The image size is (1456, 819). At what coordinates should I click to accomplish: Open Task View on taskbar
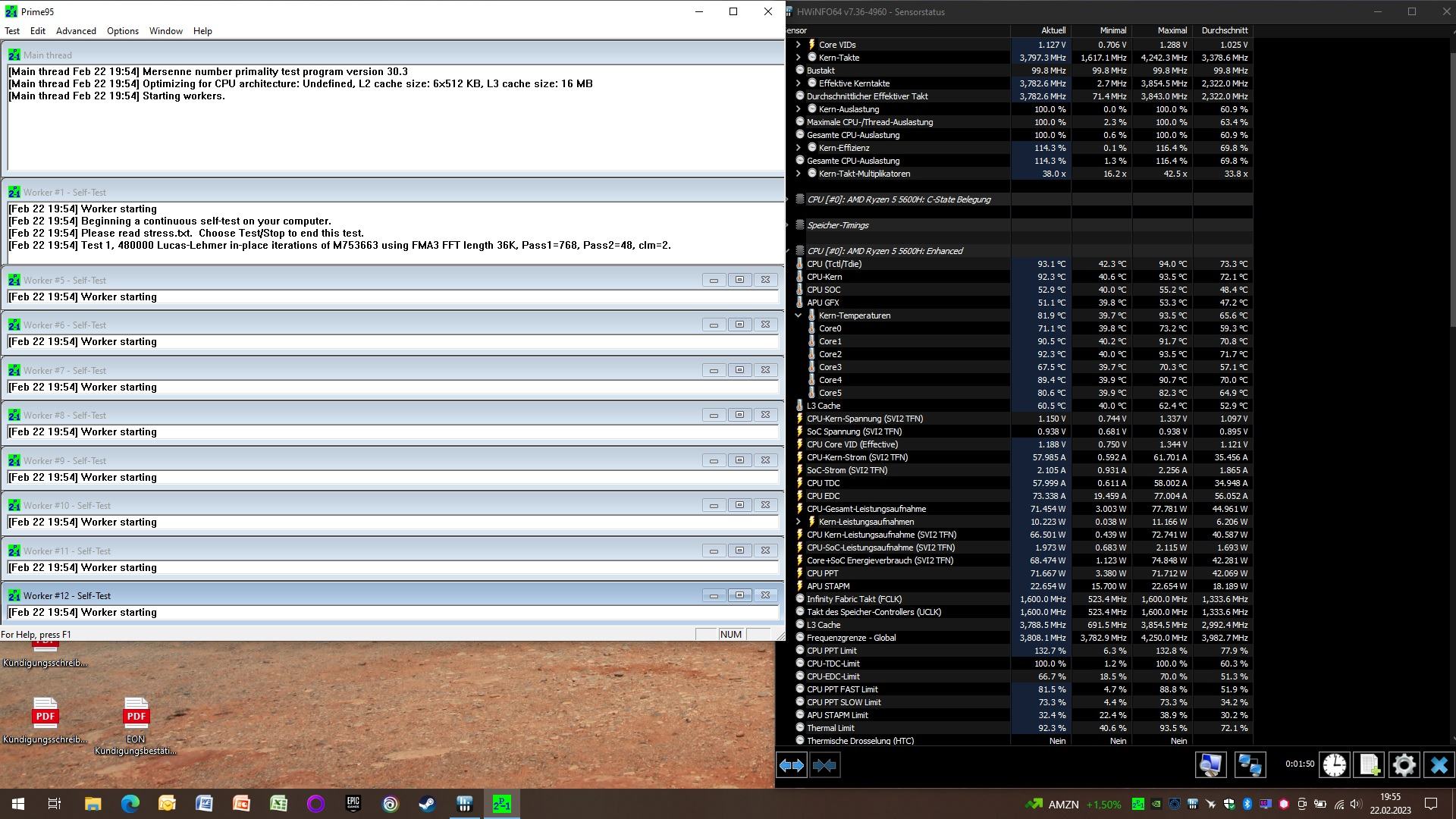click(55, 804)
